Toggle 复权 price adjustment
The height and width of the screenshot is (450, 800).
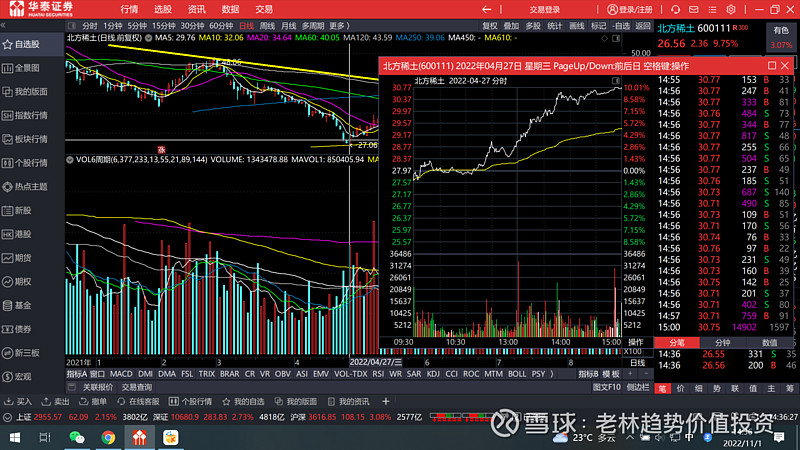(490, 25)
